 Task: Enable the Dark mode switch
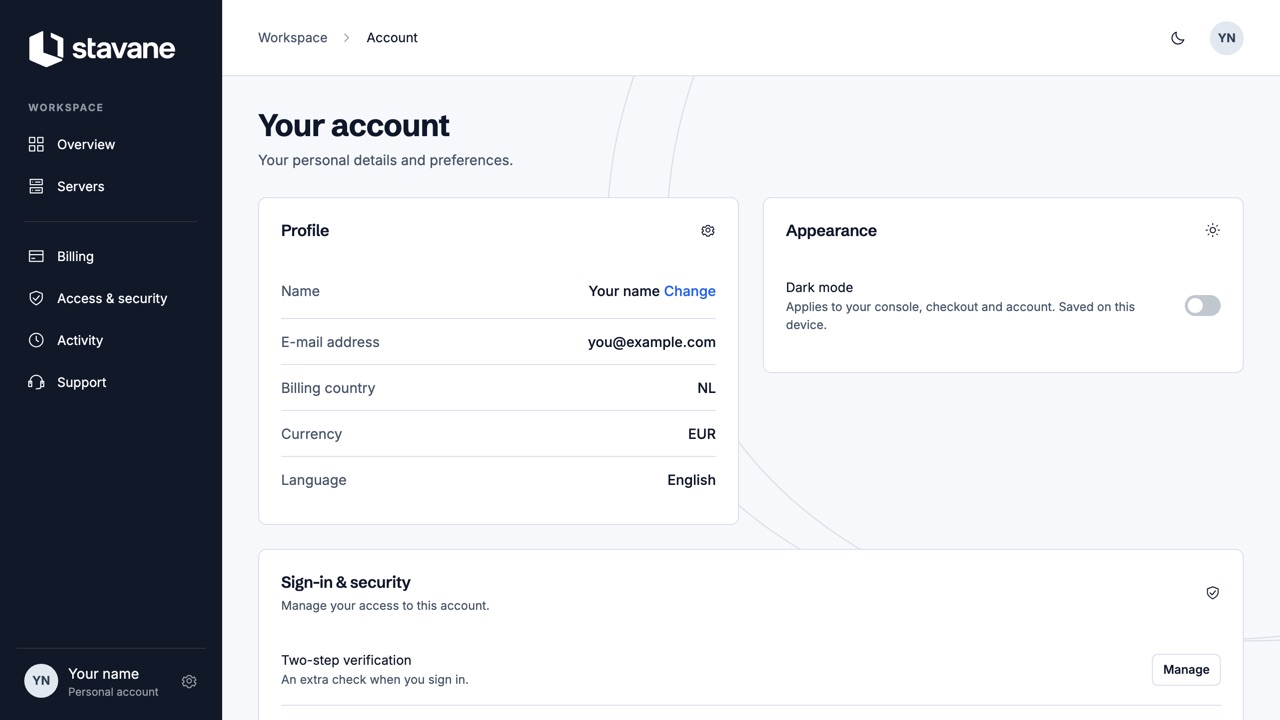click(x=1202, y=306)
